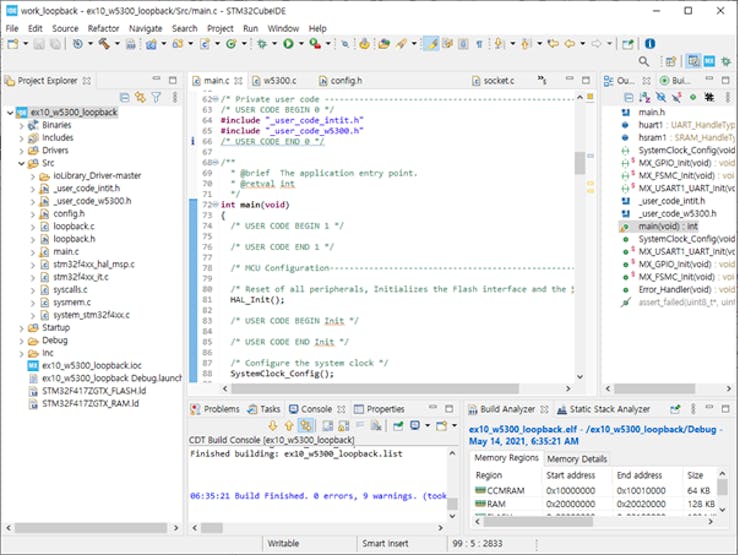This screenshot has height=555, width=738.
Task: Click the editor vertical scrollbar
Action: point(580,162)
